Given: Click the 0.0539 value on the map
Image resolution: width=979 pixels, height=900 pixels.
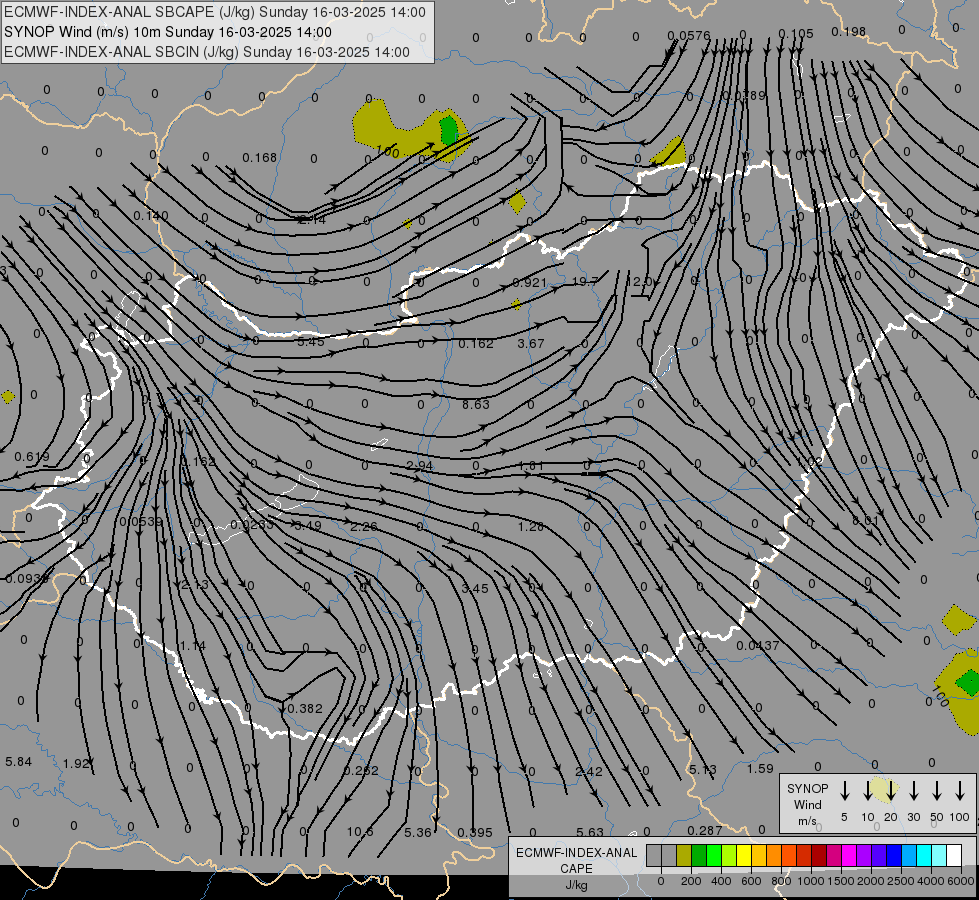Looking at the screenshot, I should tap(141, 521).
